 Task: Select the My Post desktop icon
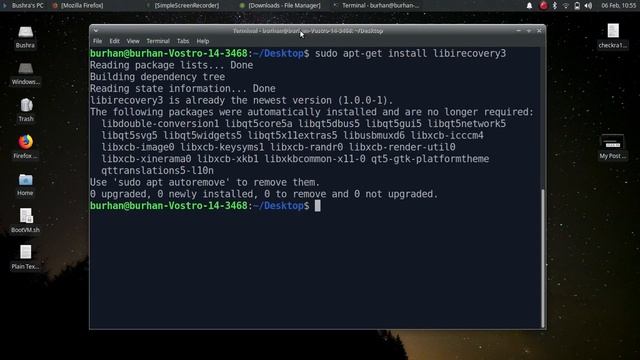612,147
